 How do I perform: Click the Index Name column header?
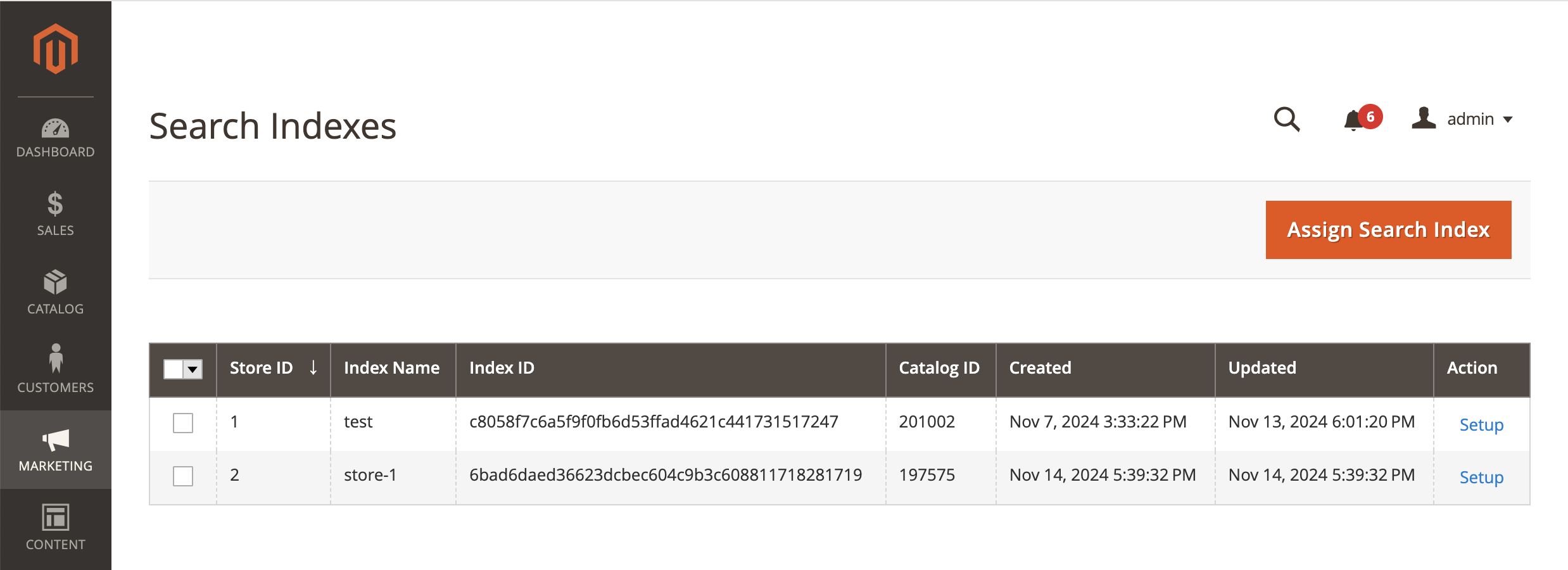coord(391,367)
